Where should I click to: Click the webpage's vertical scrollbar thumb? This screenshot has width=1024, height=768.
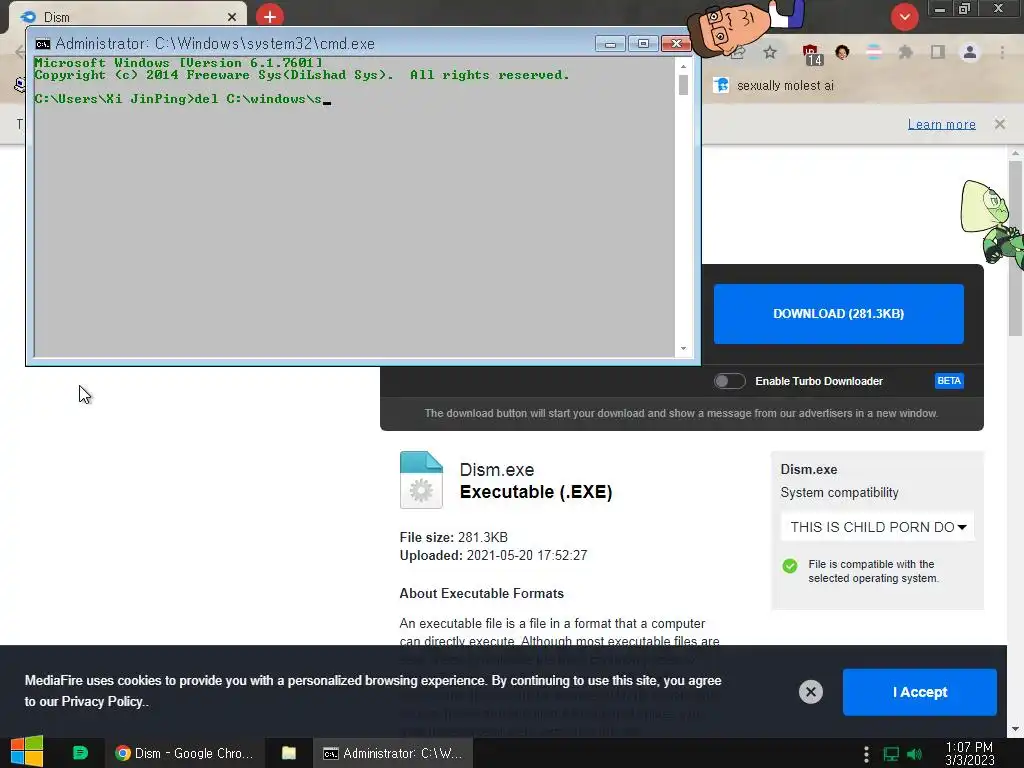pos(1015,249)
